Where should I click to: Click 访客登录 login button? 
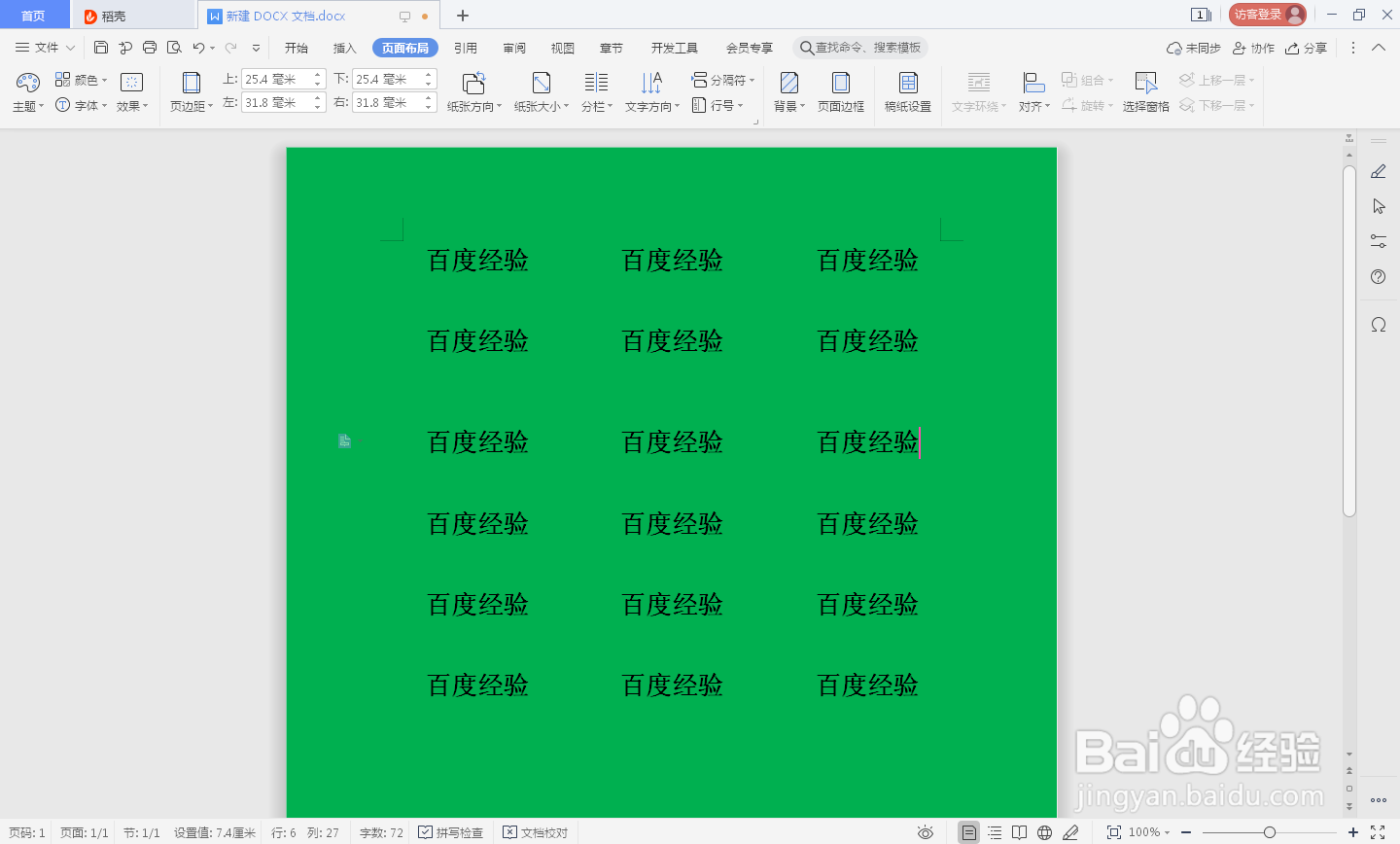coord(1268,15)
